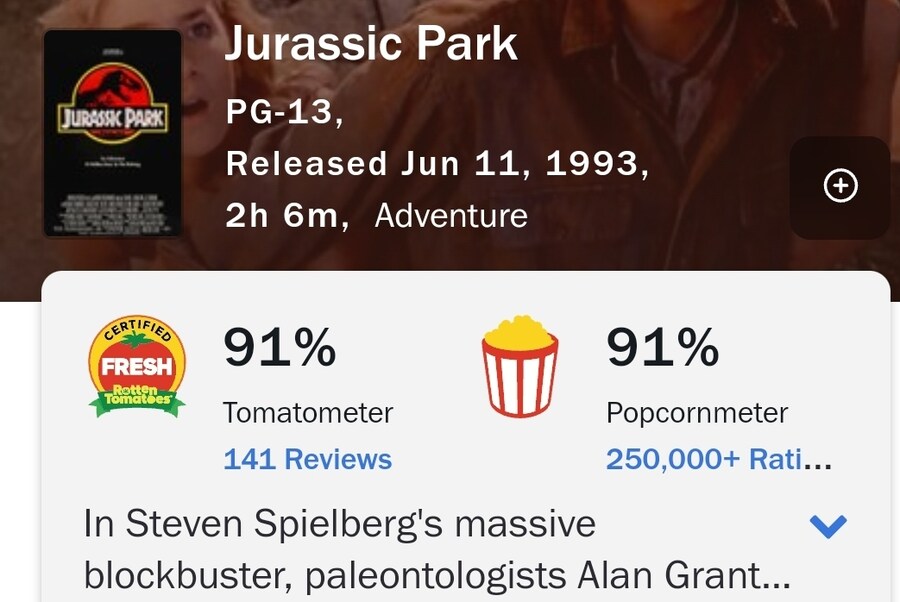Click the Jurassic Park movie title

(371, 44)
